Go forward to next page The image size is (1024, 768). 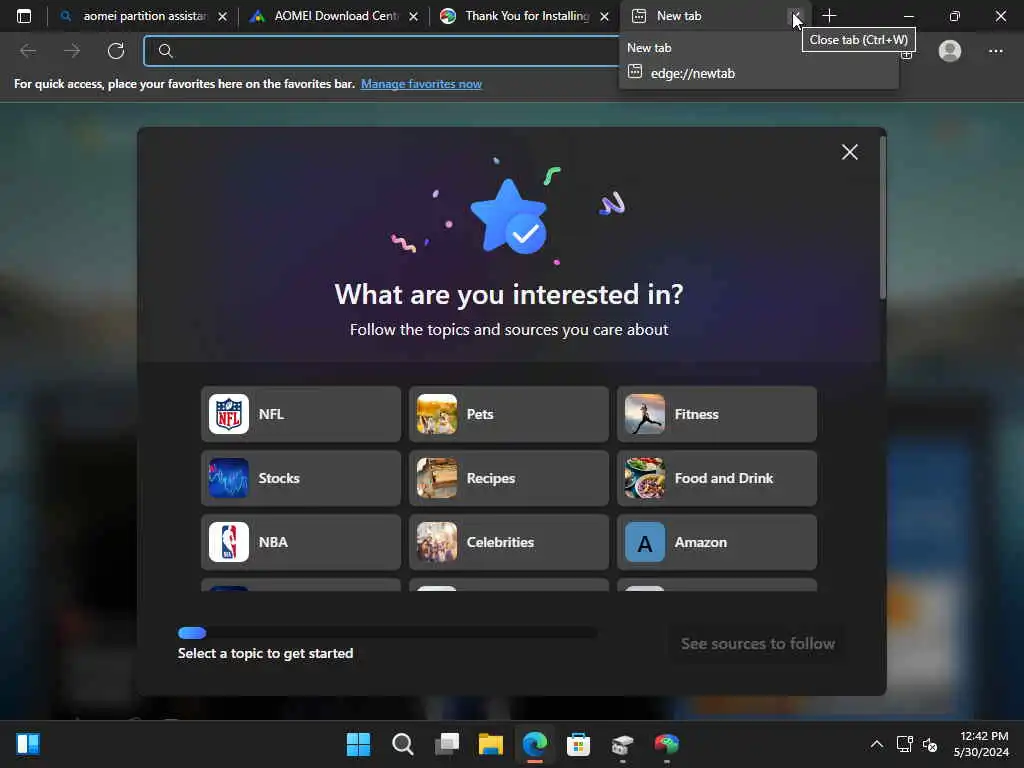click(x=72, y=51)
